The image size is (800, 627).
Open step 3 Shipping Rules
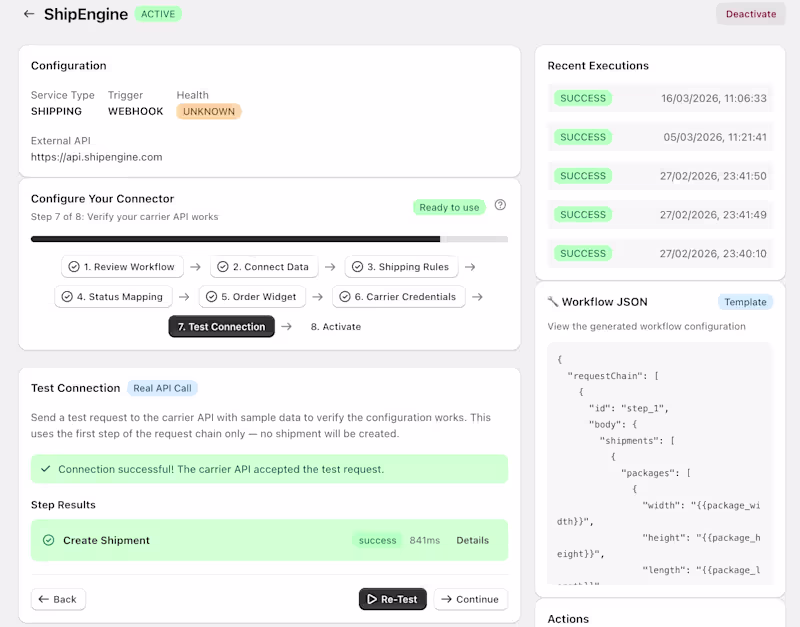(402, 267)
